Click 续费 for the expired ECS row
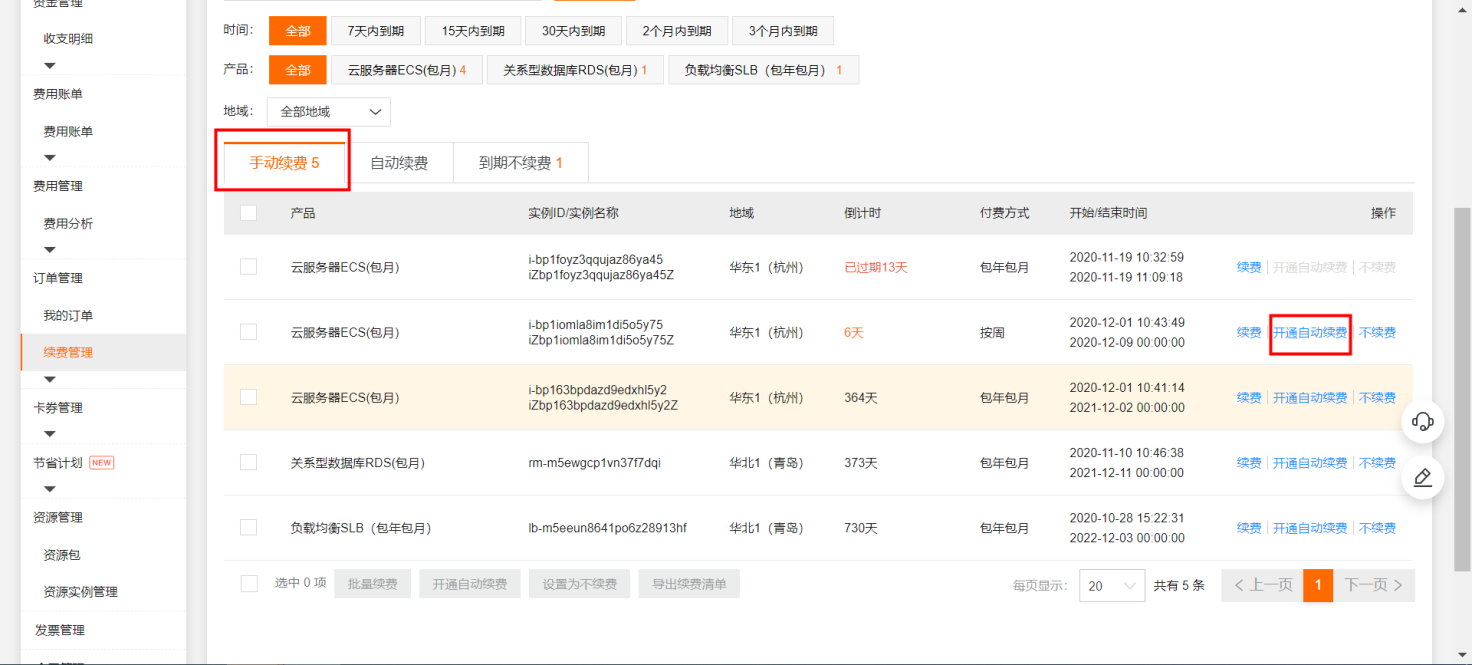The image size is (1472, 665). pyautogui.click(x=1249, y=267)
